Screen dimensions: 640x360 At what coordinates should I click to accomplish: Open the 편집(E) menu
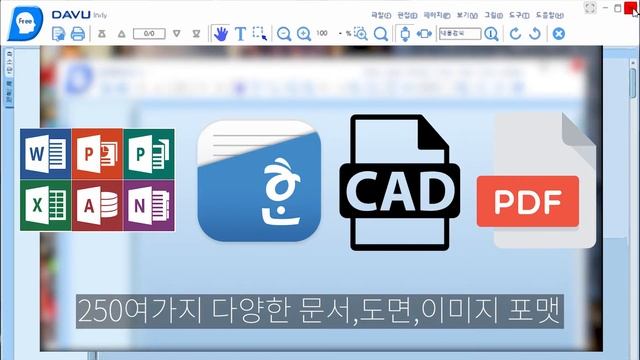407,16
